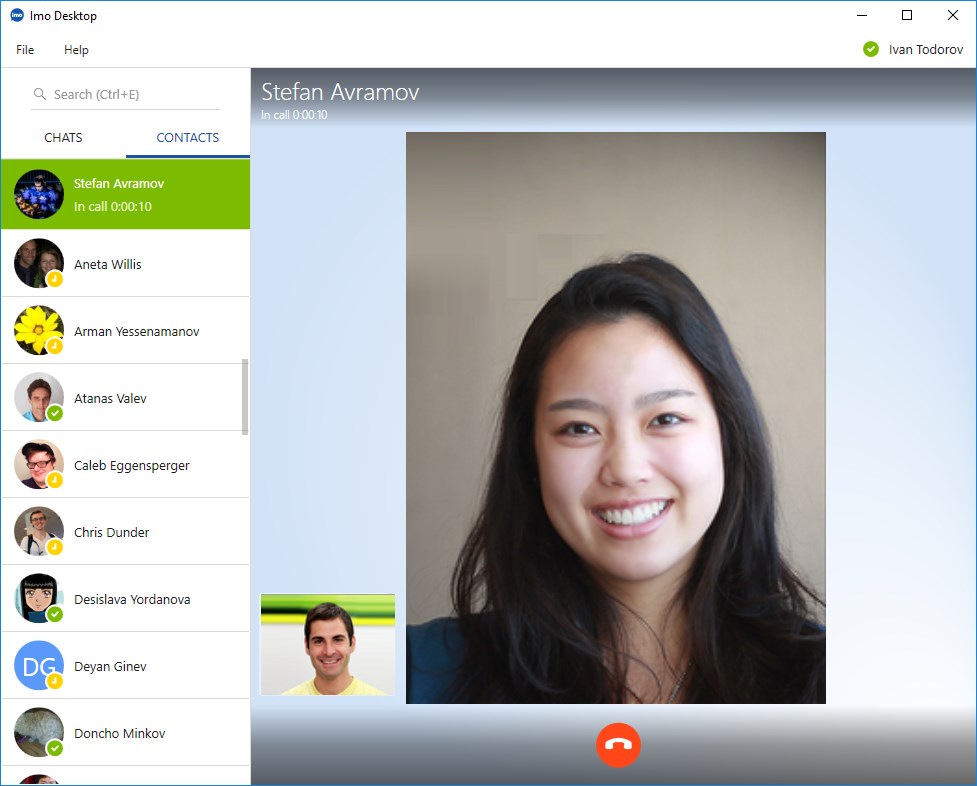The height and width of the screenshot is (786, 977).
Task: Open Aneta Willis contact
Action: (108, 265)
